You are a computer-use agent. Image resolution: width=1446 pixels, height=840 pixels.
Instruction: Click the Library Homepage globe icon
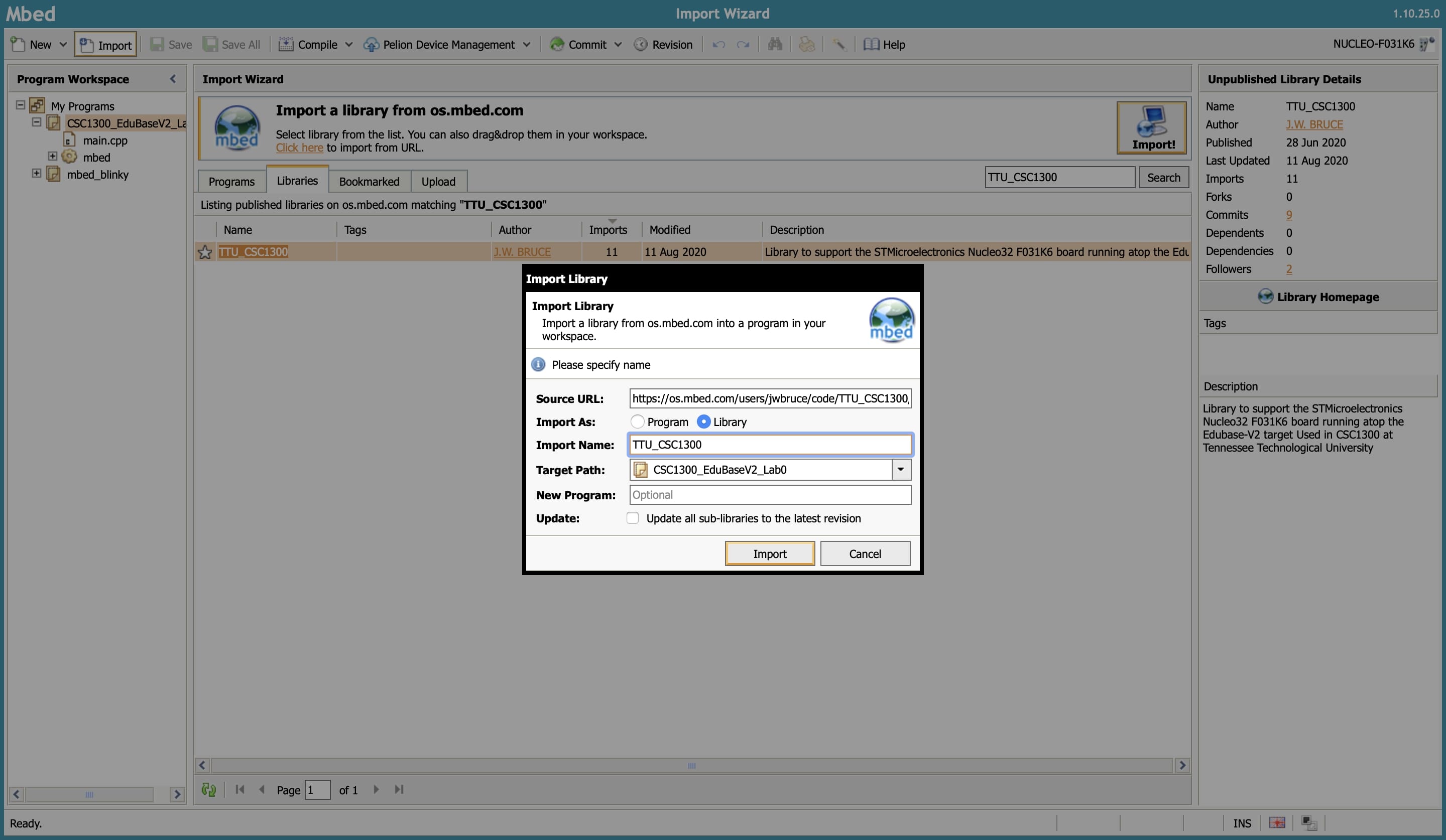(1265, 297)
